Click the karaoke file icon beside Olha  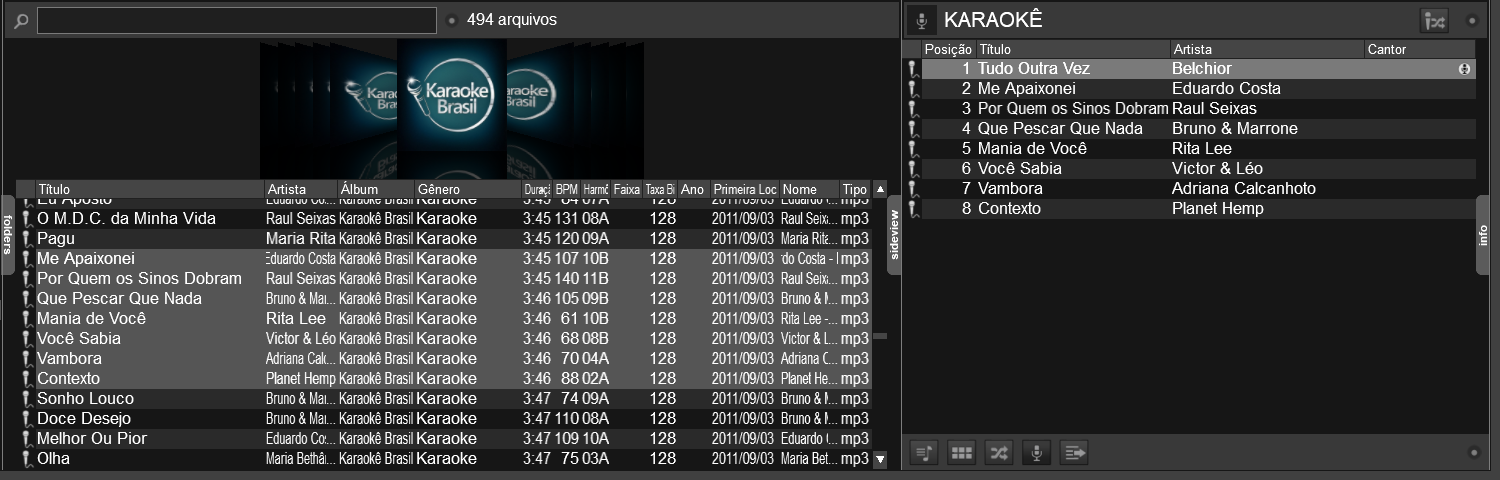[27, 459]
